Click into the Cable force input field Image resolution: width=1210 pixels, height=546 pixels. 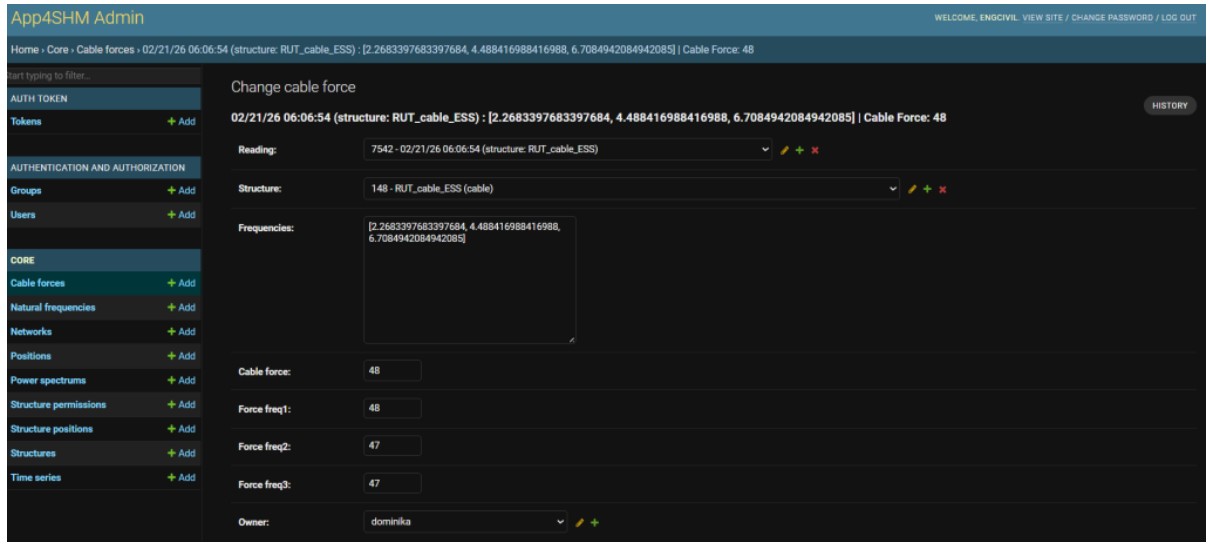(392, 370)
